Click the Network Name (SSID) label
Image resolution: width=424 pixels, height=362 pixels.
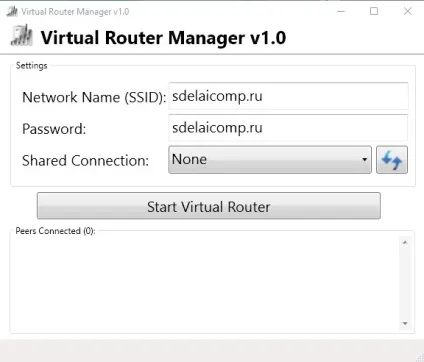point(94,97)
